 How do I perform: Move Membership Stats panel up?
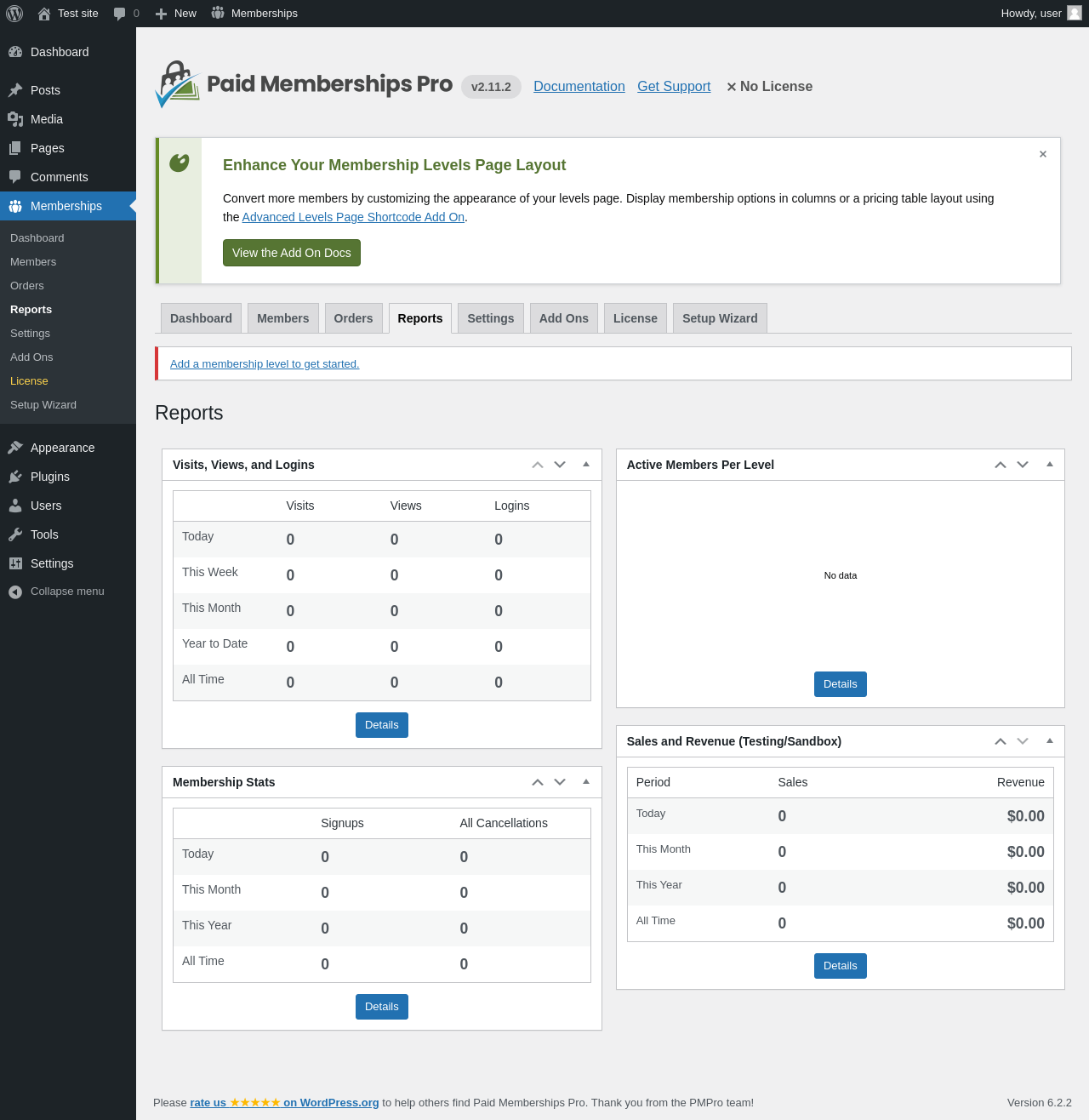point(538,782)
